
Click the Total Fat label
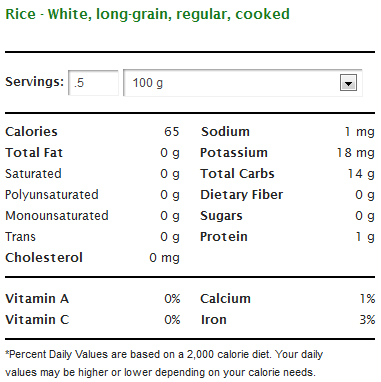click(x=34, y=153)
